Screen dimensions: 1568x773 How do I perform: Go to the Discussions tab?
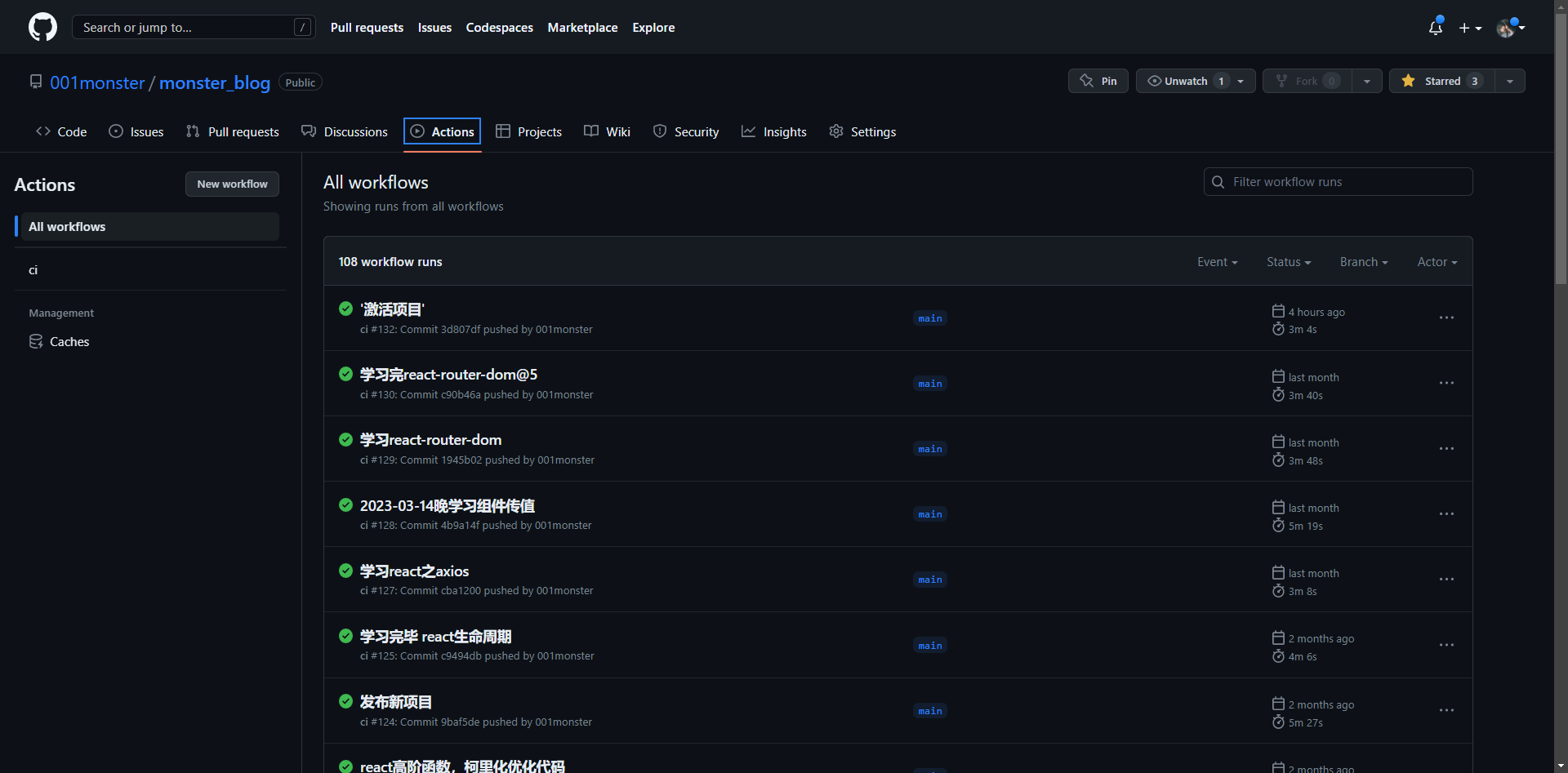pos(345,131)
